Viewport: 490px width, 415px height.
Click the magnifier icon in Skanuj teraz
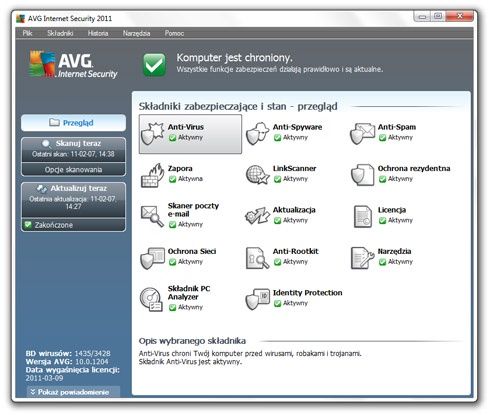tap(46, 144)
